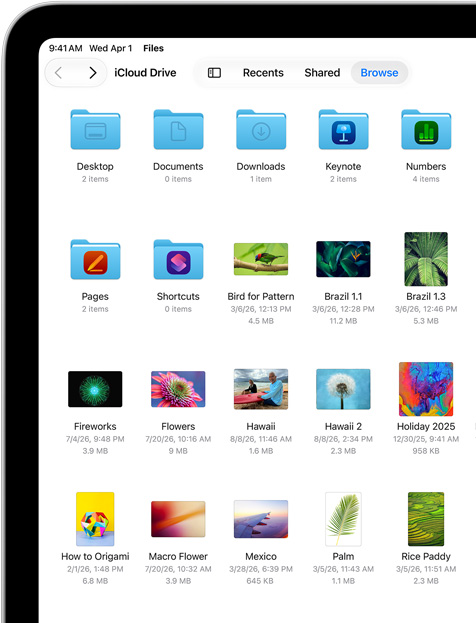
Task: Click the 2/1/26, 1:48 PM date
Action: point(95,569)
